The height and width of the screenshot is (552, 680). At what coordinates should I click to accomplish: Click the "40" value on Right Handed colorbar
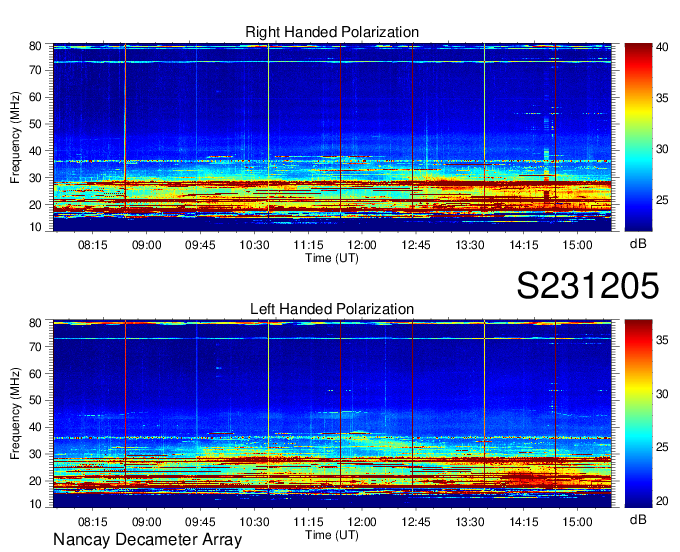pyautogui.click(x=662, y=47)
